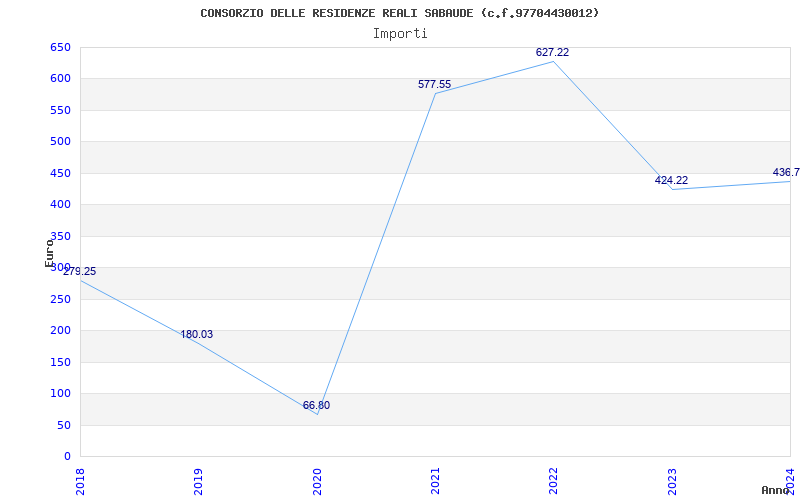Click the 50 y-axis tick label
This screenshot has height=500, width=800.
(x=63, y=426)
